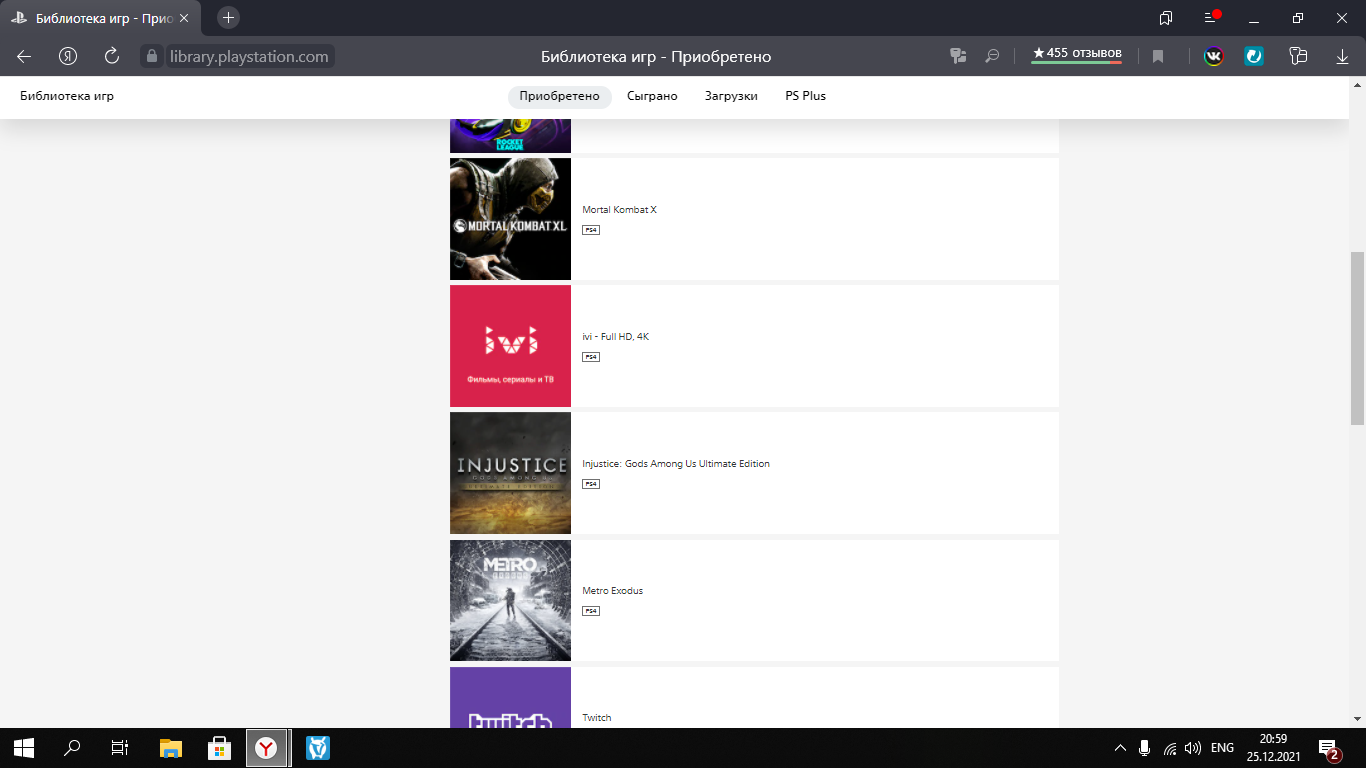Click the Библиотека игр page heading
The height and width of the screenshot is (768, 1366).
coord(67,96)
